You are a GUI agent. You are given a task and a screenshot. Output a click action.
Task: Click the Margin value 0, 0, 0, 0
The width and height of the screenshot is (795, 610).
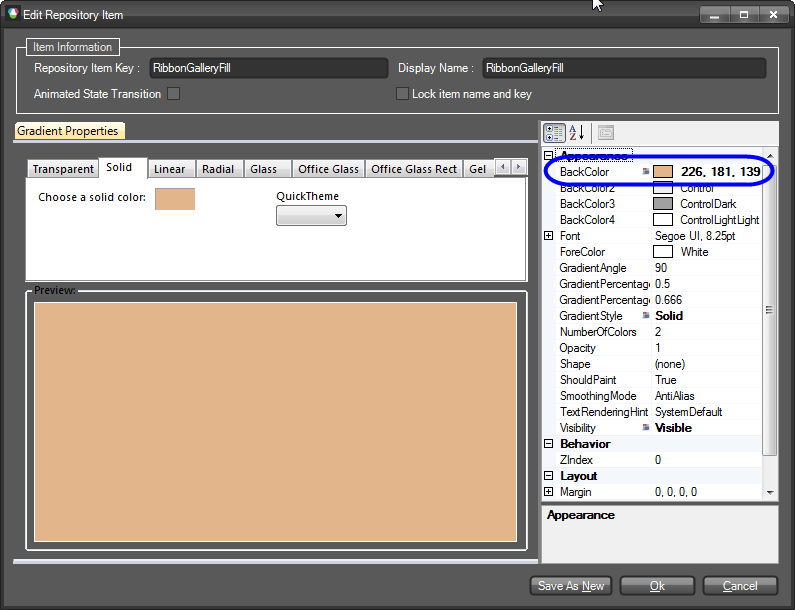pyautogui.click(x=676, y=492)
